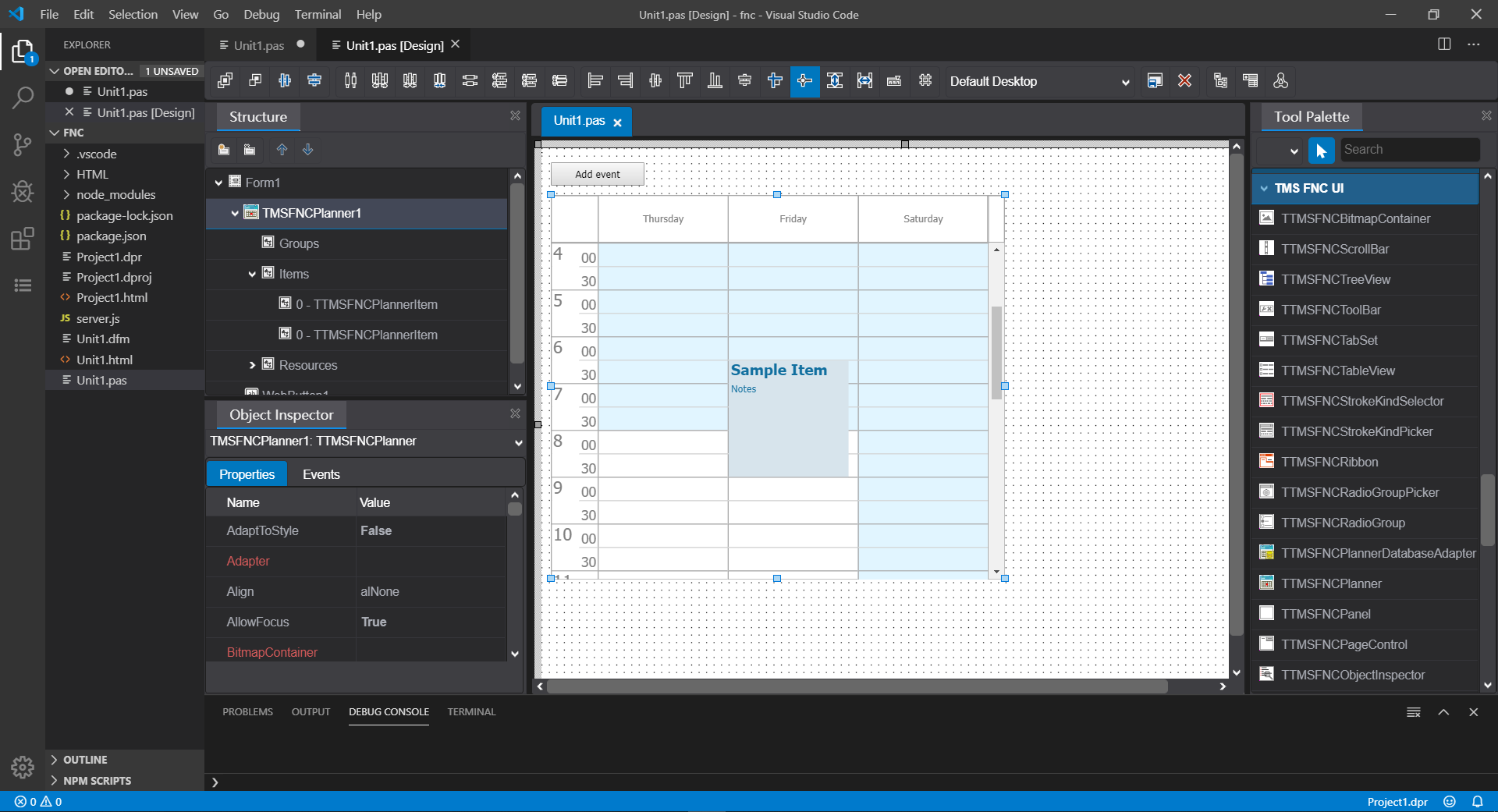Open the Terminal menu
This screenshot has width=1498, height=812.
click(318, 14)
